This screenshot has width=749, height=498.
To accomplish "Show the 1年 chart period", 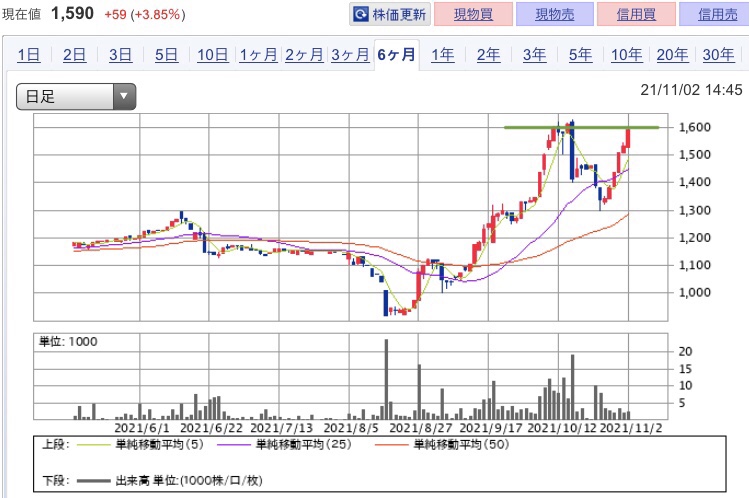I will (443, 55).
